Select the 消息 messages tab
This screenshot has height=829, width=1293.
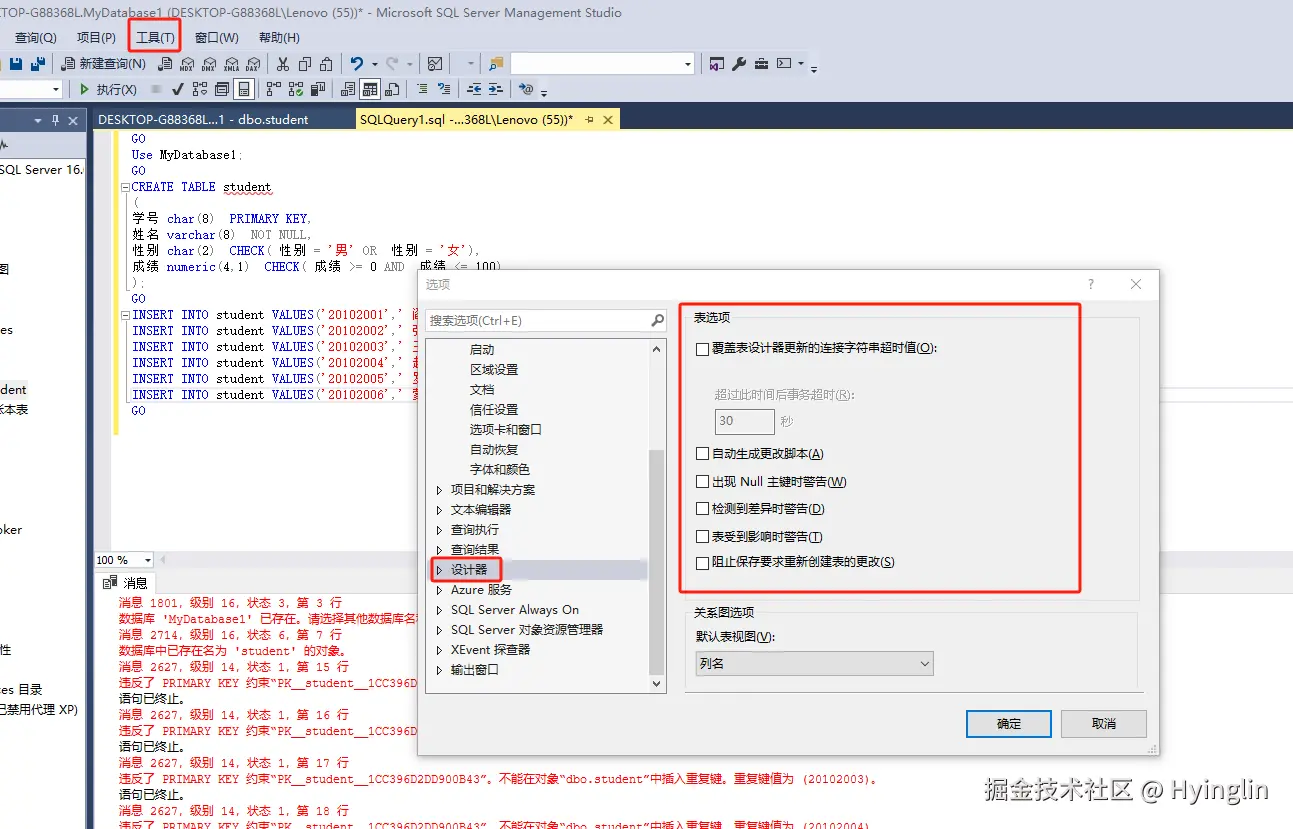click(x=126, y=583)
